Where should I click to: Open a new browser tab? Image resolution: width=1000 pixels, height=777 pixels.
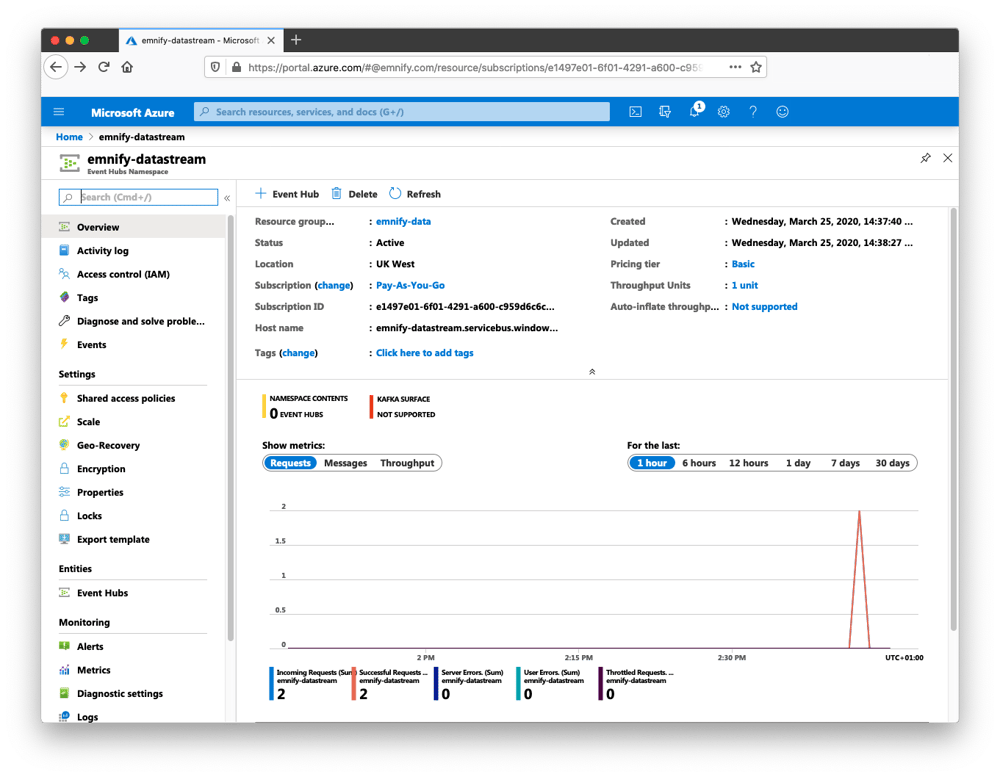296,40
